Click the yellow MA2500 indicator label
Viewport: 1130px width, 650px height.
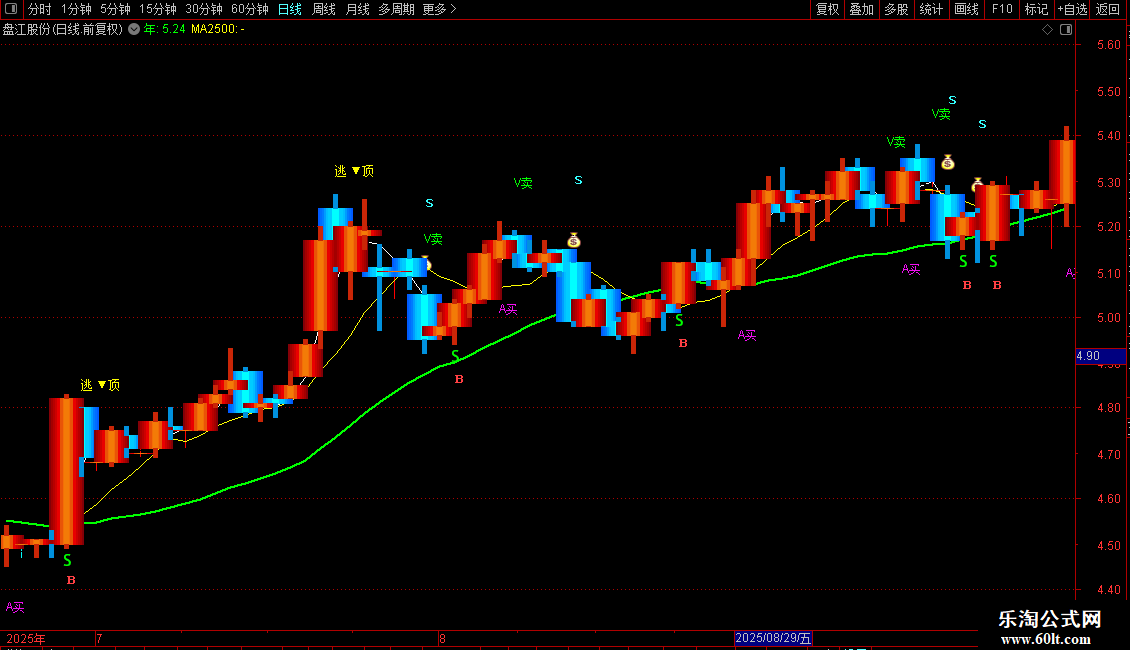click(x=218, y=29)
